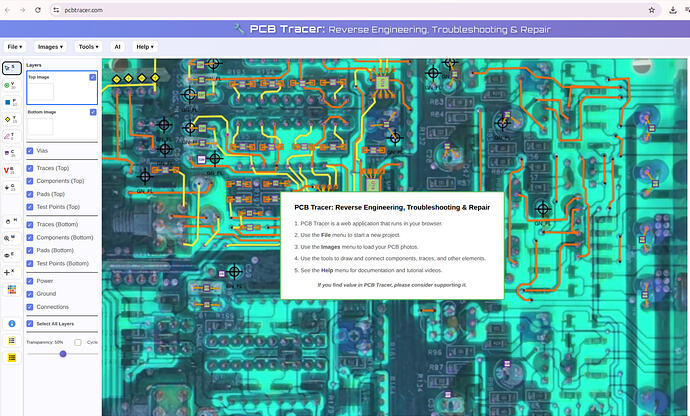This screenshot has height=416, width=690.
Task: Select the Select (S) pointer tool
Action: tap(11, 68)
